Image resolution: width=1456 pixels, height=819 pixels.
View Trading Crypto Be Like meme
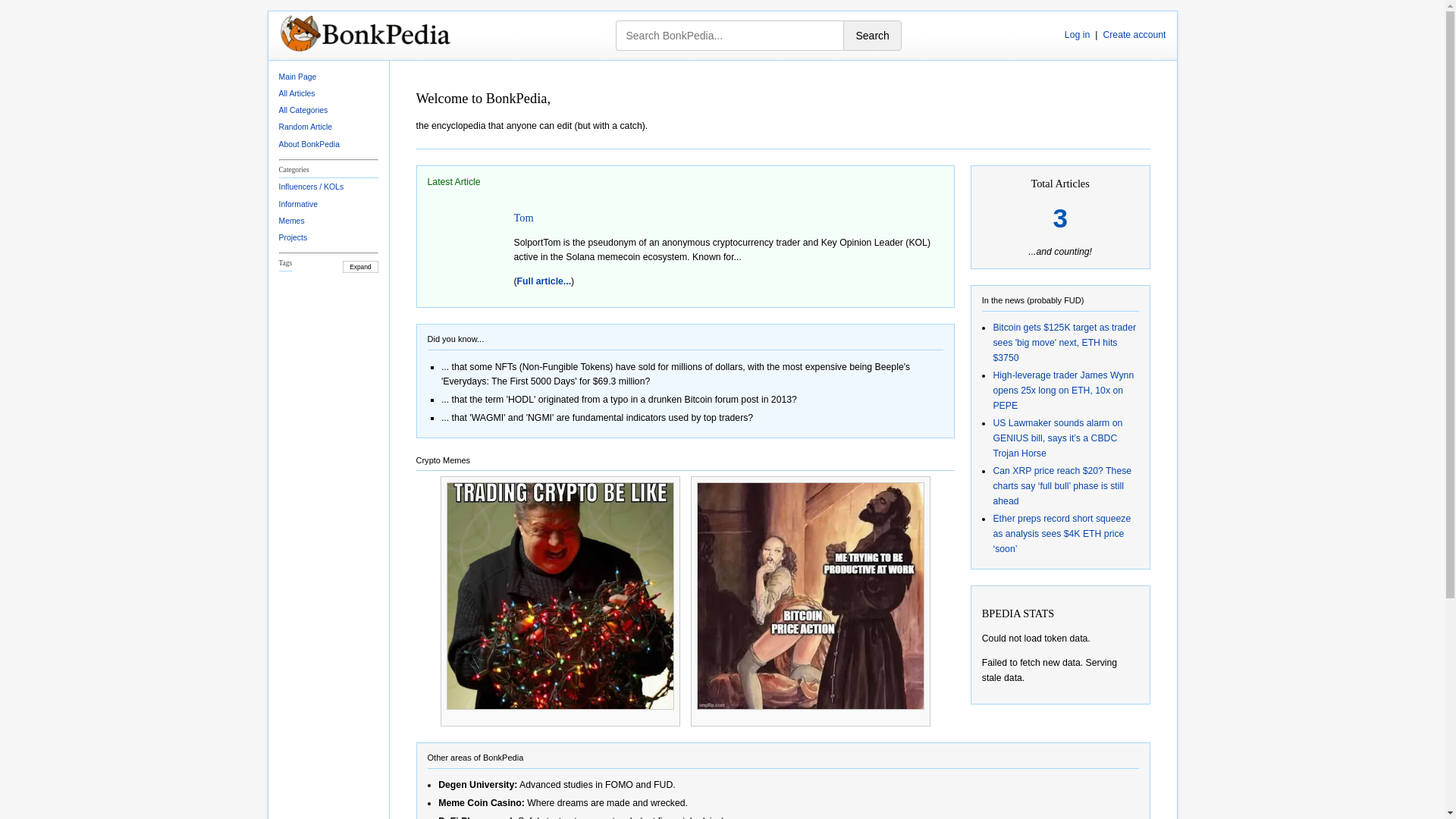point(560,596)
